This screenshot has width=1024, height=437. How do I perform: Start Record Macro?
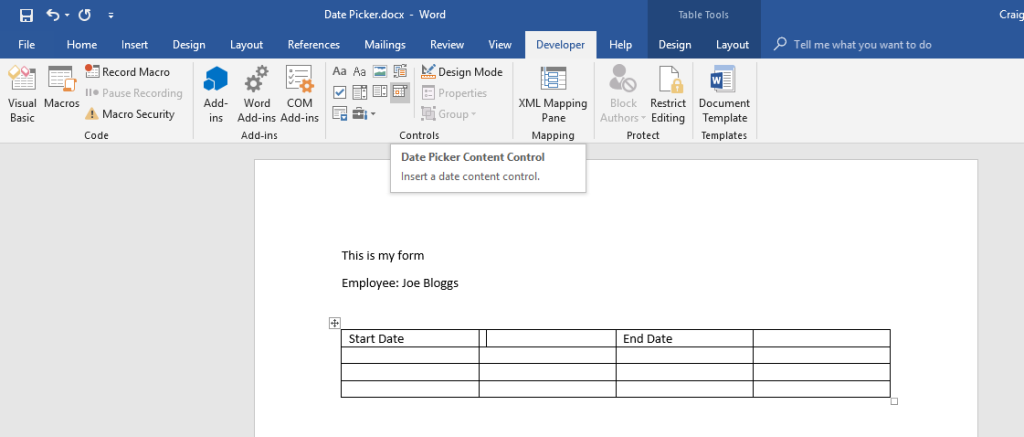click(x=127, y=72)
